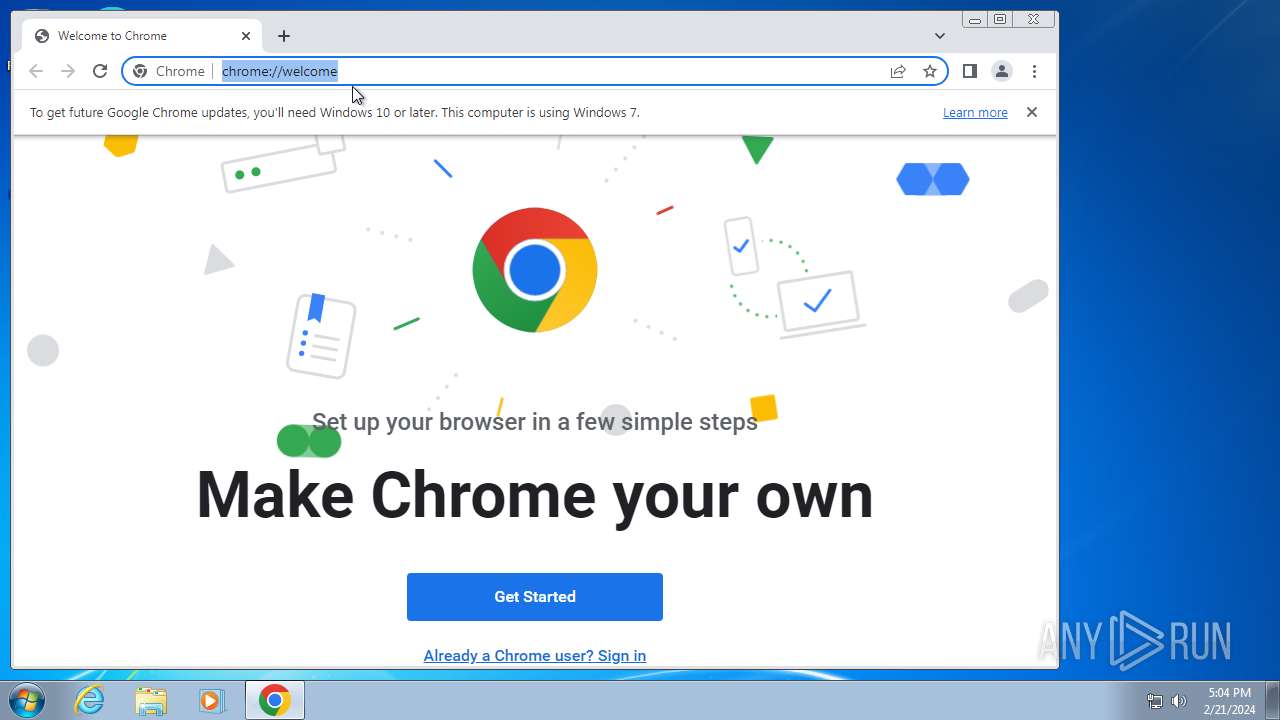Viewport: 1280px width, 720px height.
Task: Click the Windows 10 update notice text
Action: pos(334,112)
